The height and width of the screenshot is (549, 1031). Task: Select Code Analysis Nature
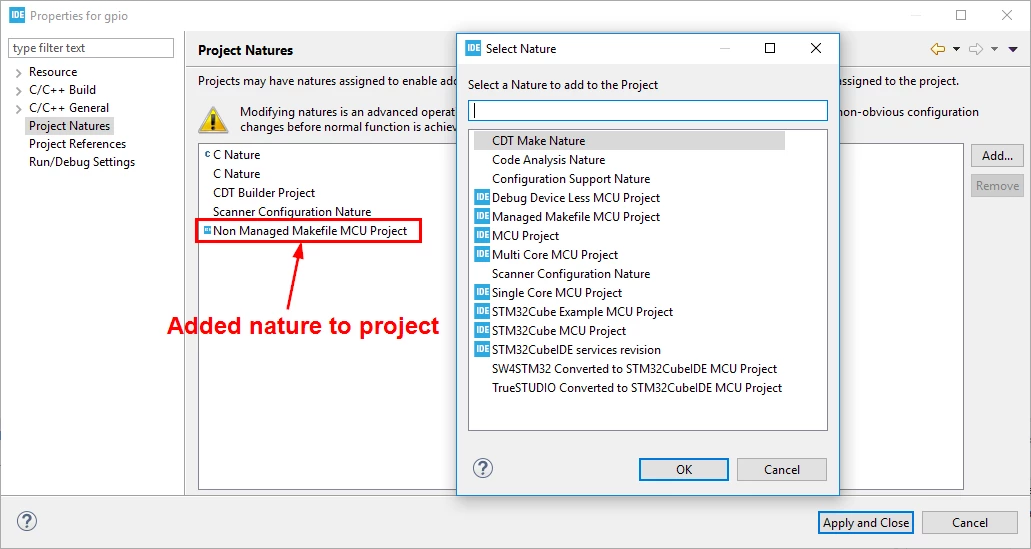pyautogui.click(x=548, y=160)
